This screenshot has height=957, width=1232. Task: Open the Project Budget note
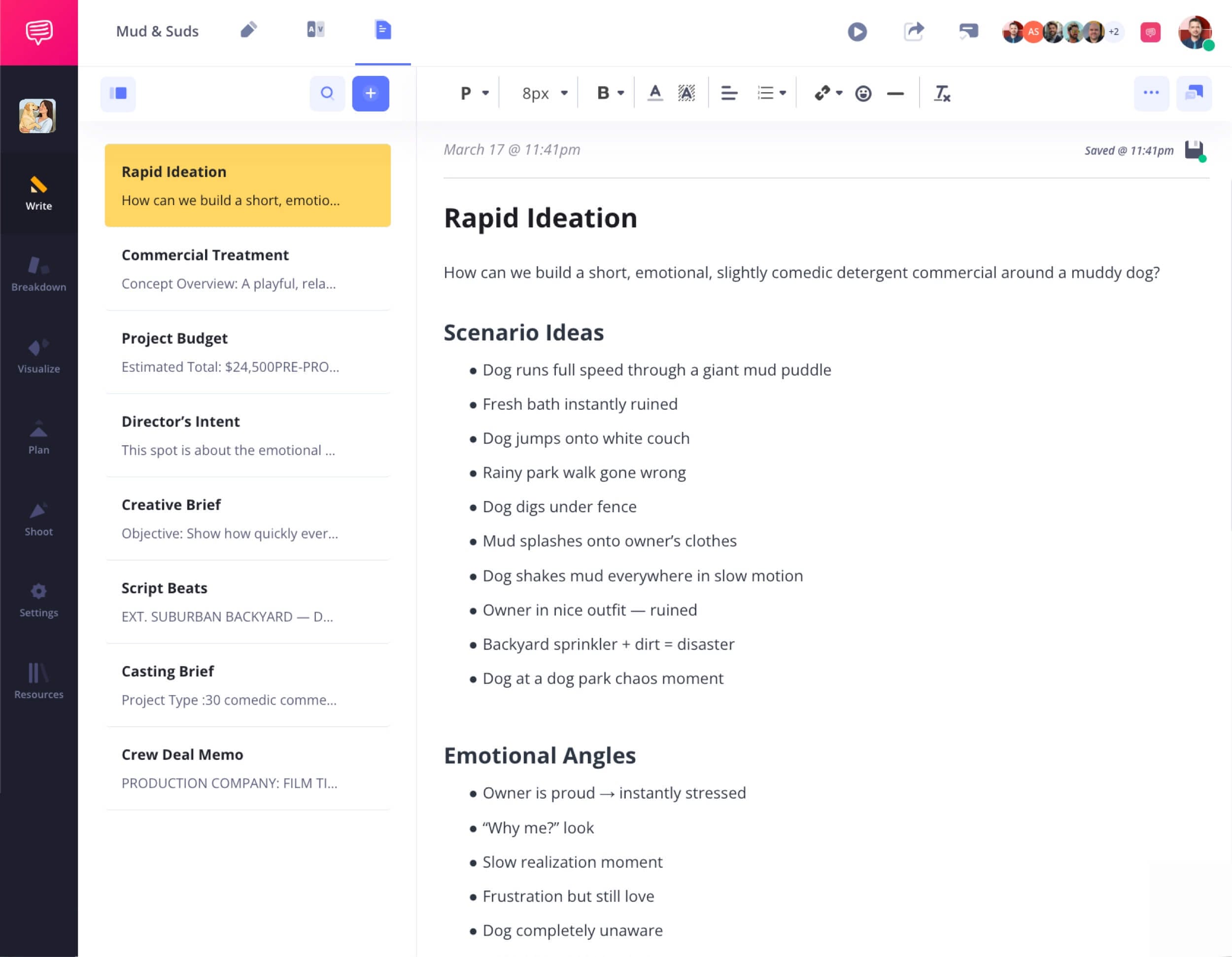247,352
